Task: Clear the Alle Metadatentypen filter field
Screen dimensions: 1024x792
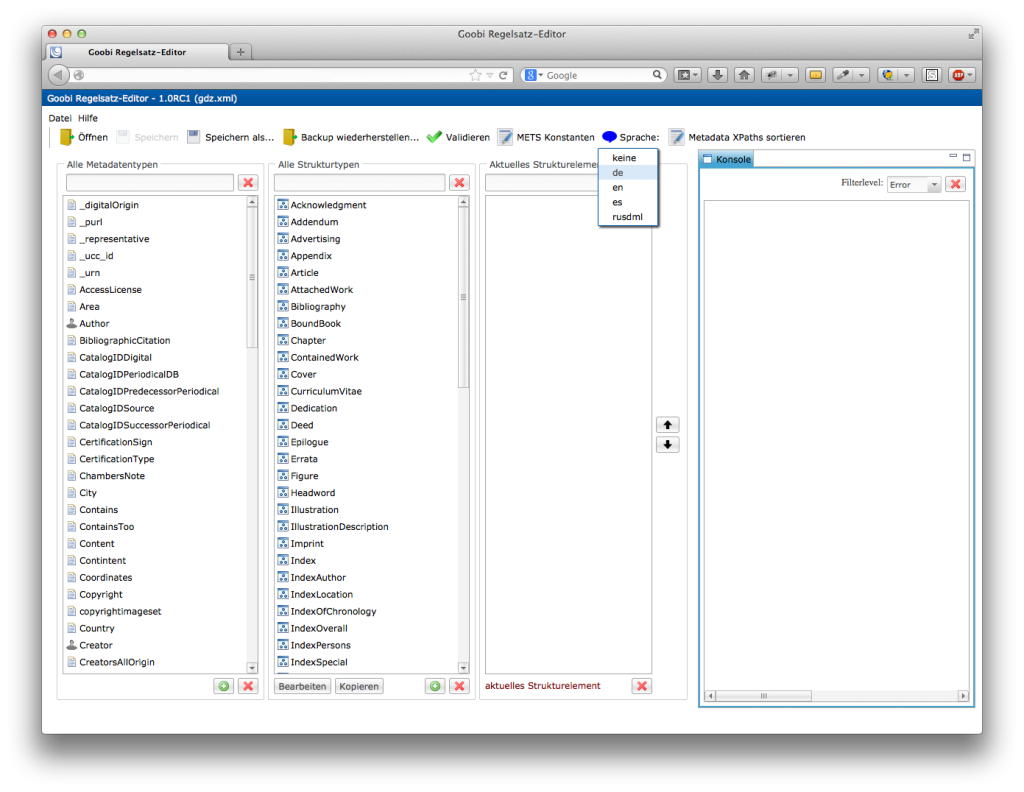Action: pyautogui.click(x=248, y=183)
